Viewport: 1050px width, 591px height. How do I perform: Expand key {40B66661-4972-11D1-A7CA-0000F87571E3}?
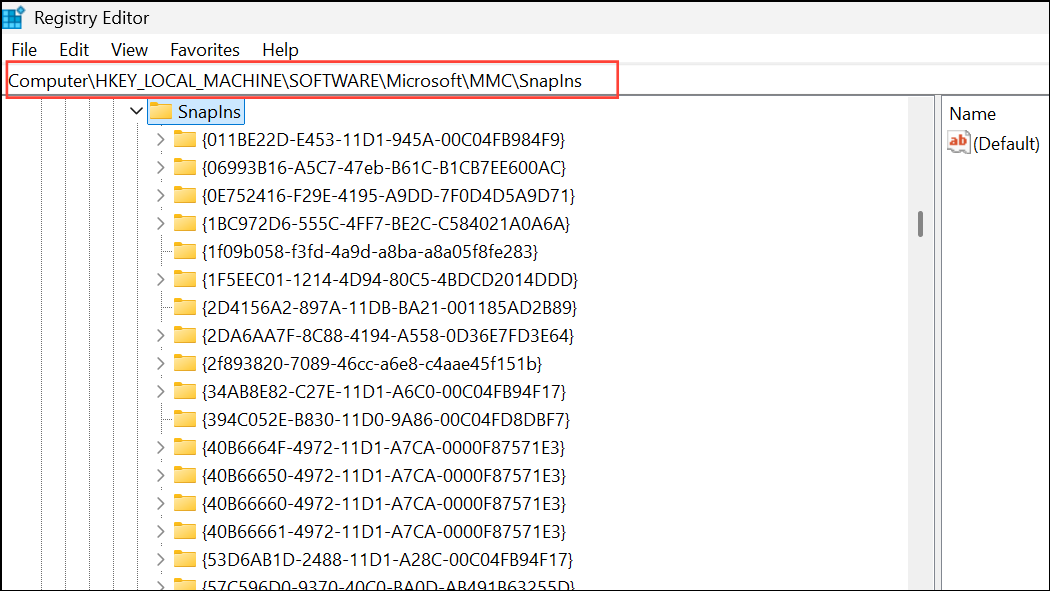pyautogui.click(x=161, y=531)
